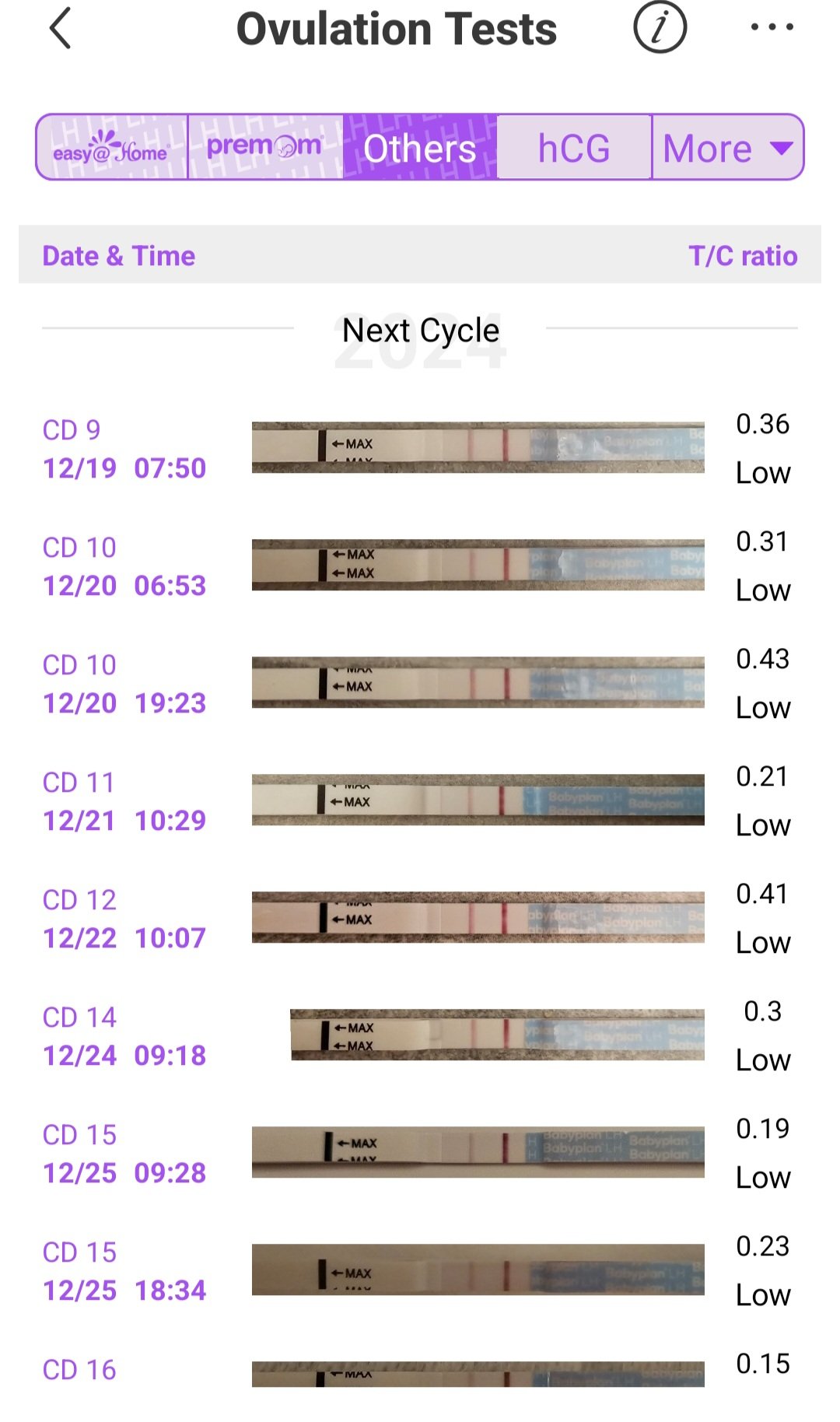Open test strip photo for 12/19 07:50
The width and height of the screenshot is (840, 1422).
click(x=478, y=448)
